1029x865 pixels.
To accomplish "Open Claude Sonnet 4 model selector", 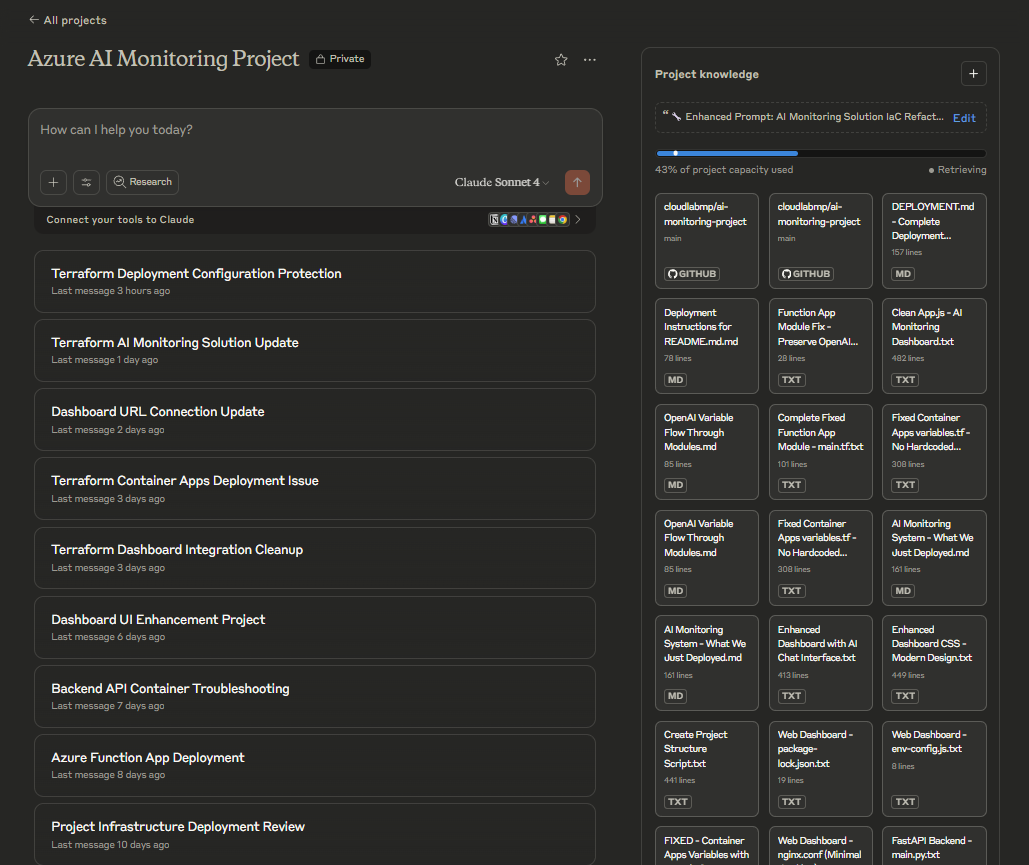I will click(x=502, y=182).
